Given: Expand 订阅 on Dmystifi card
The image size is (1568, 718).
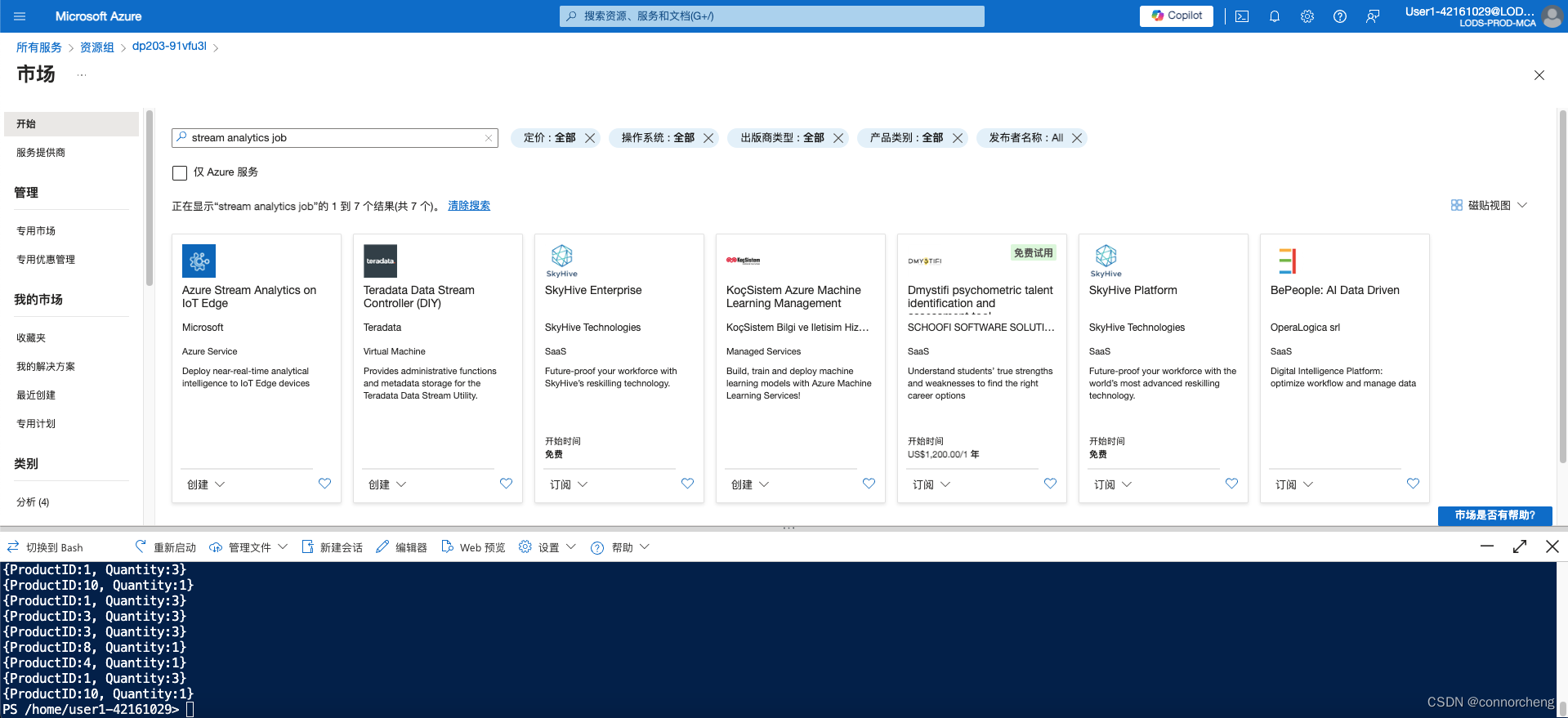Looking at the screenshot, I should tap(931, 484).
